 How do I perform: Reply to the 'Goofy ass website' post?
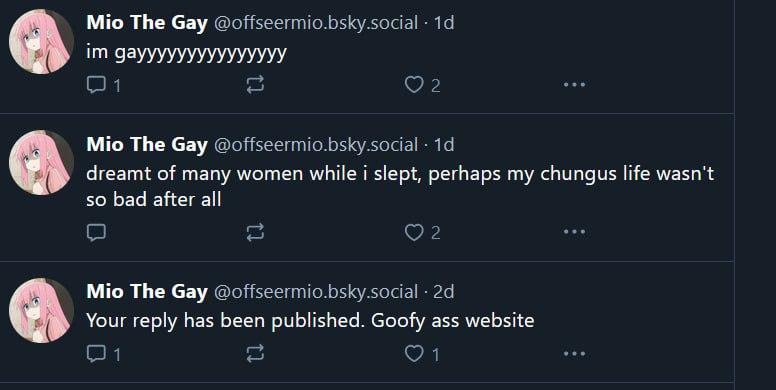coord(103,354)
